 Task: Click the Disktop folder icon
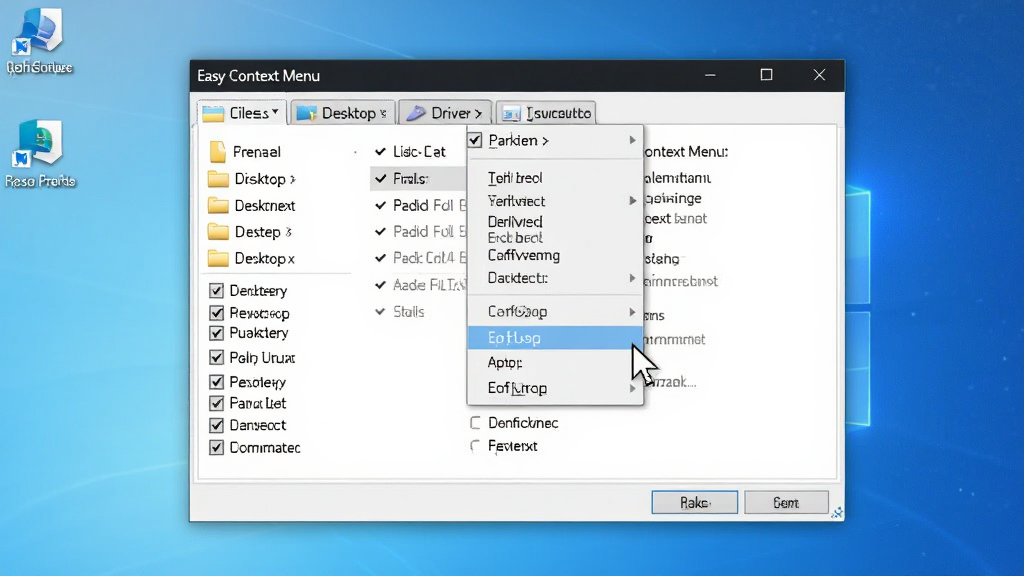pyautogui.click(x=217, y=179)
